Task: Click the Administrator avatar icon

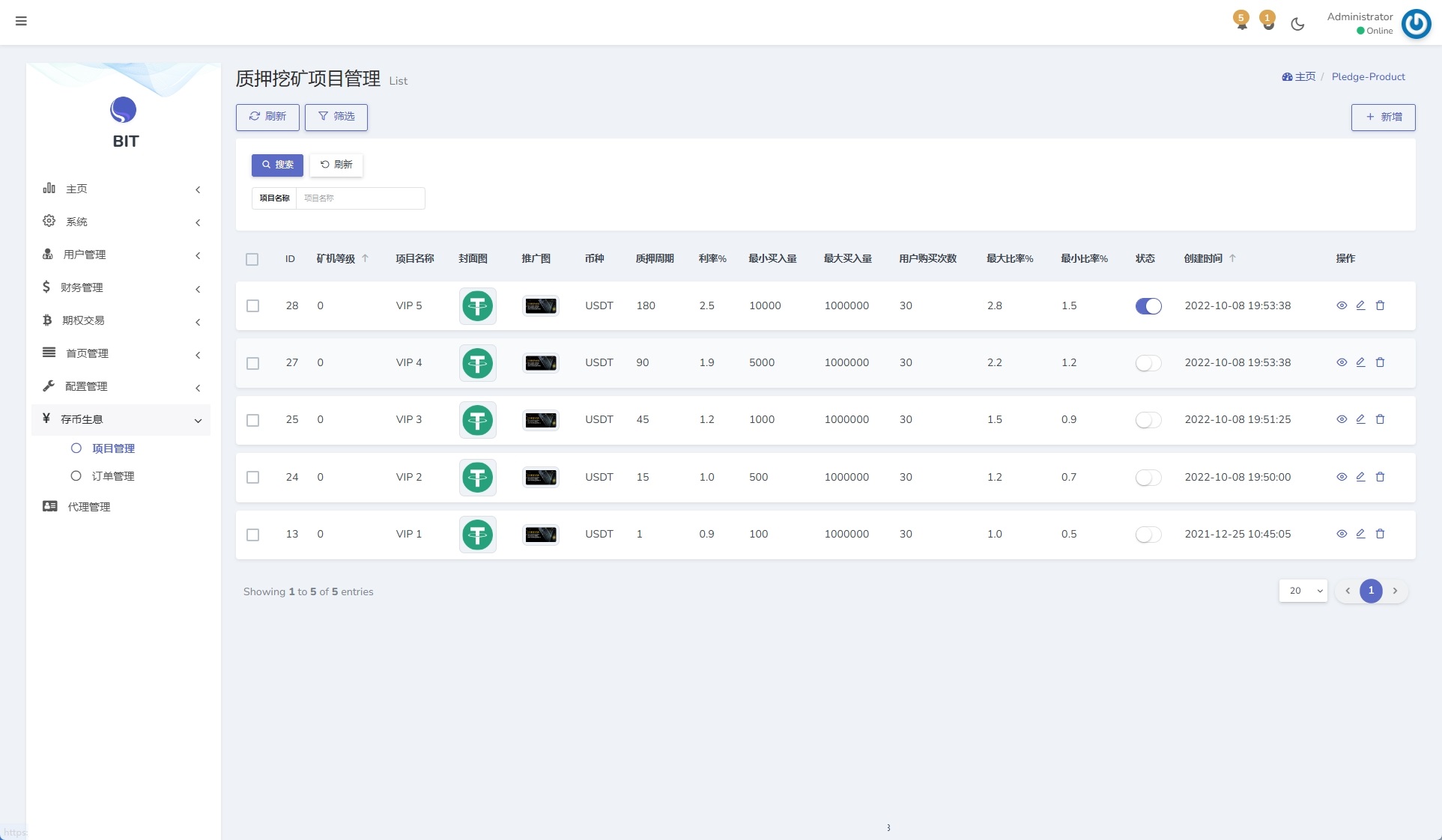Action: (x=1416, y=24)
